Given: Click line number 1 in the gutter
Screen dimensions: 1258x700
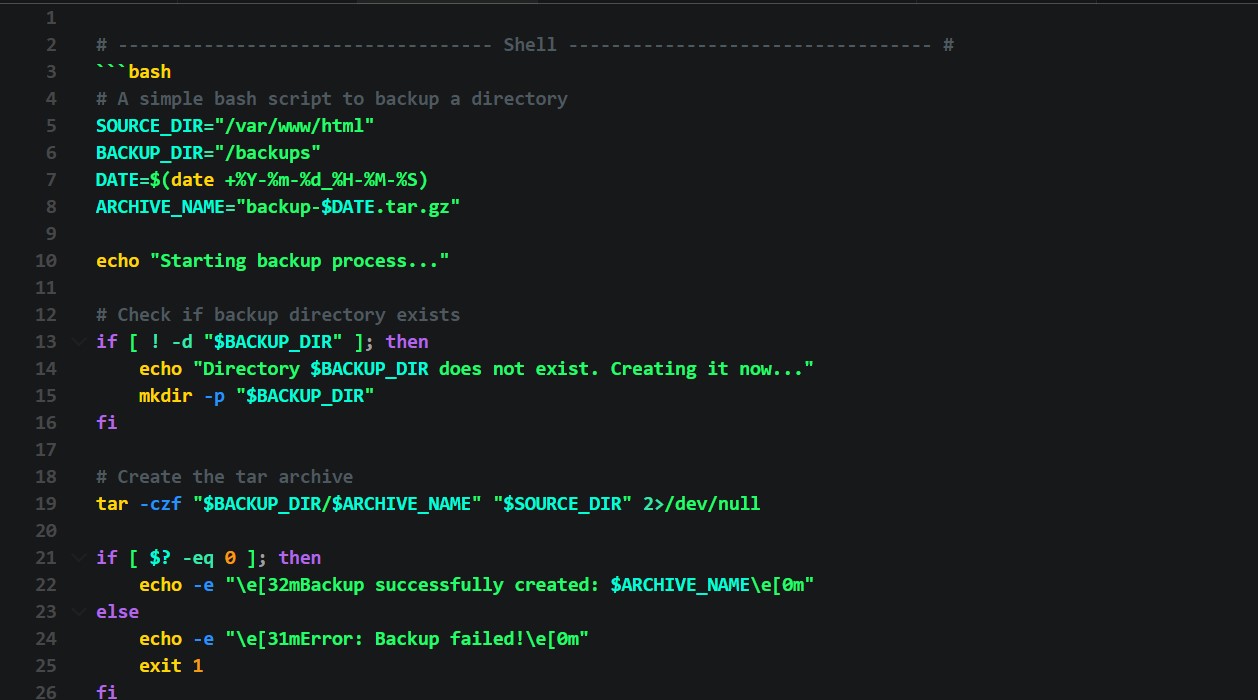Looking at the screenshot, I should 52,18.
